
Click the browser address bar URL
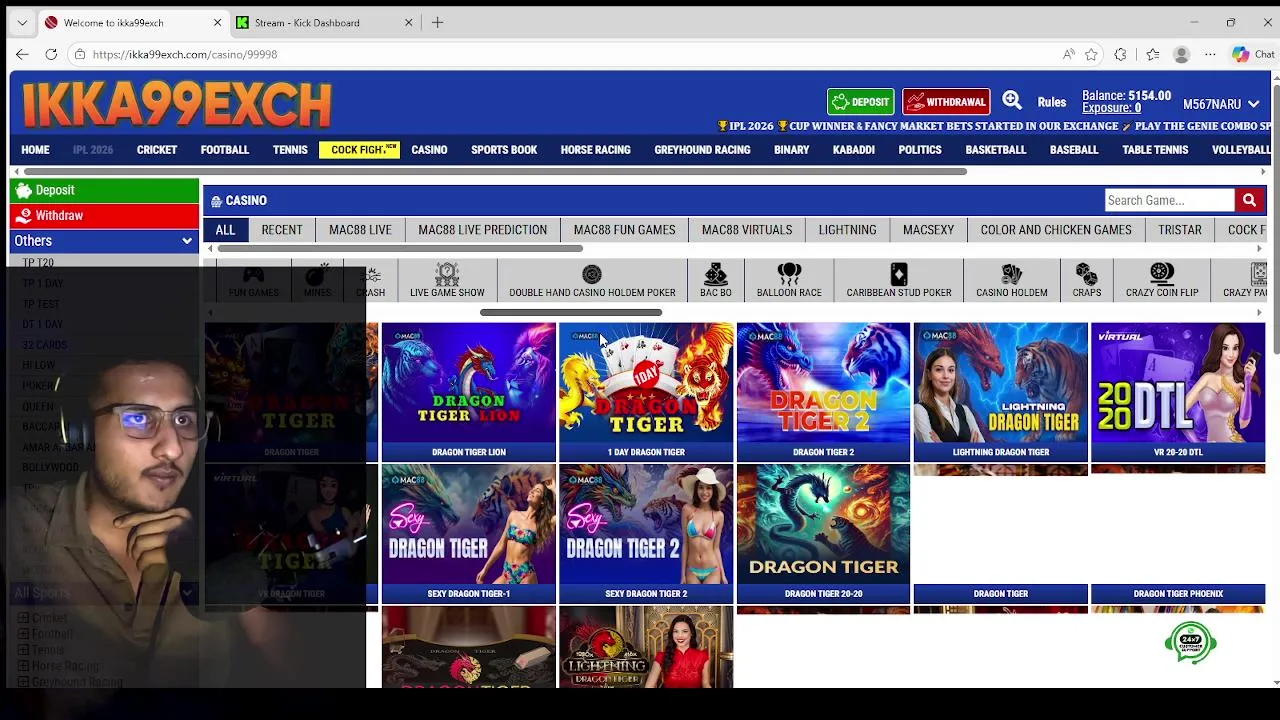(185, 54)
